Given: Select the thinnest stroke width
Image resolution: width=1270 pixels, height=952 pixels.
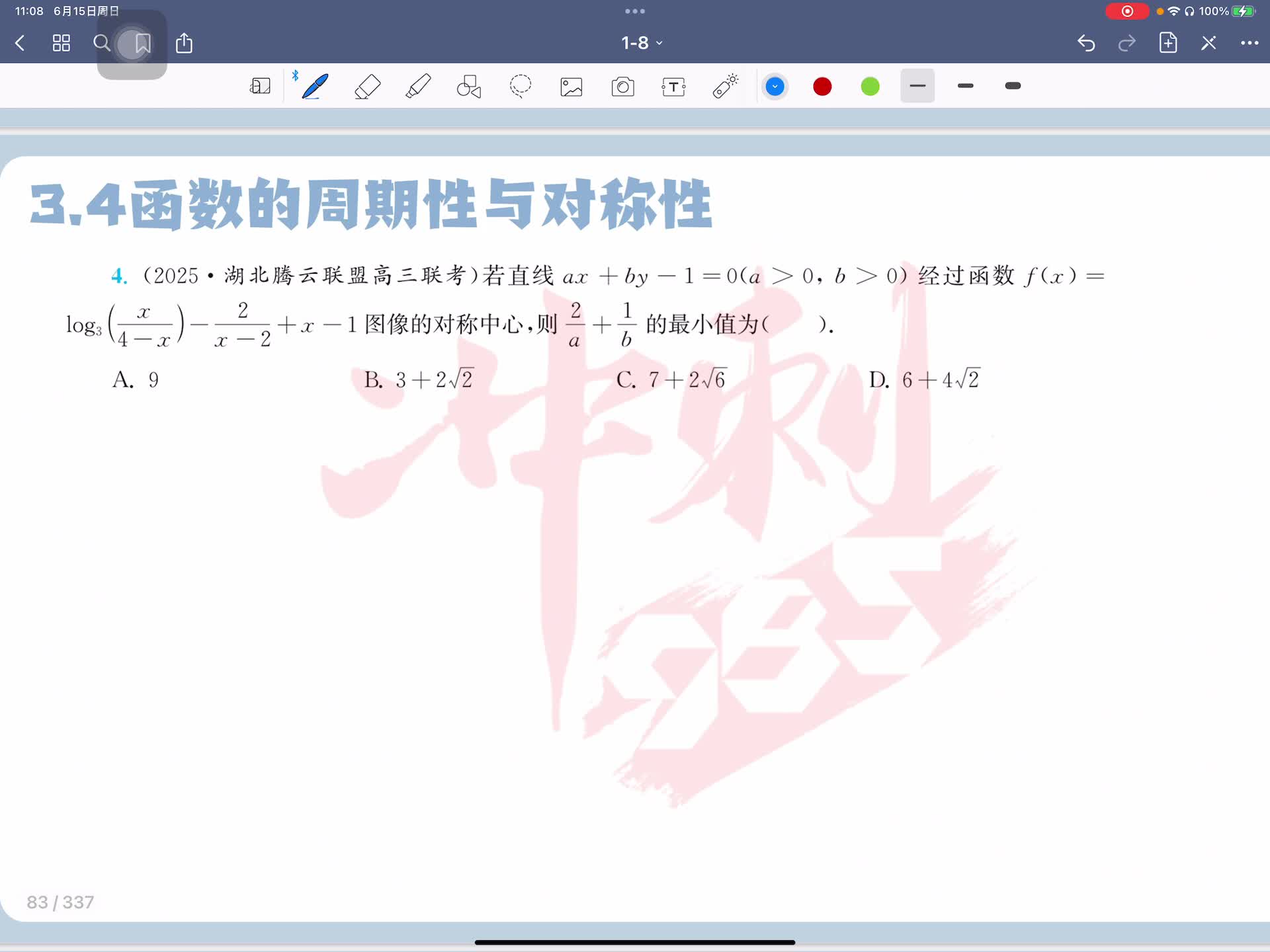Looking at the screenshot, I should click(x=917, y=86).
